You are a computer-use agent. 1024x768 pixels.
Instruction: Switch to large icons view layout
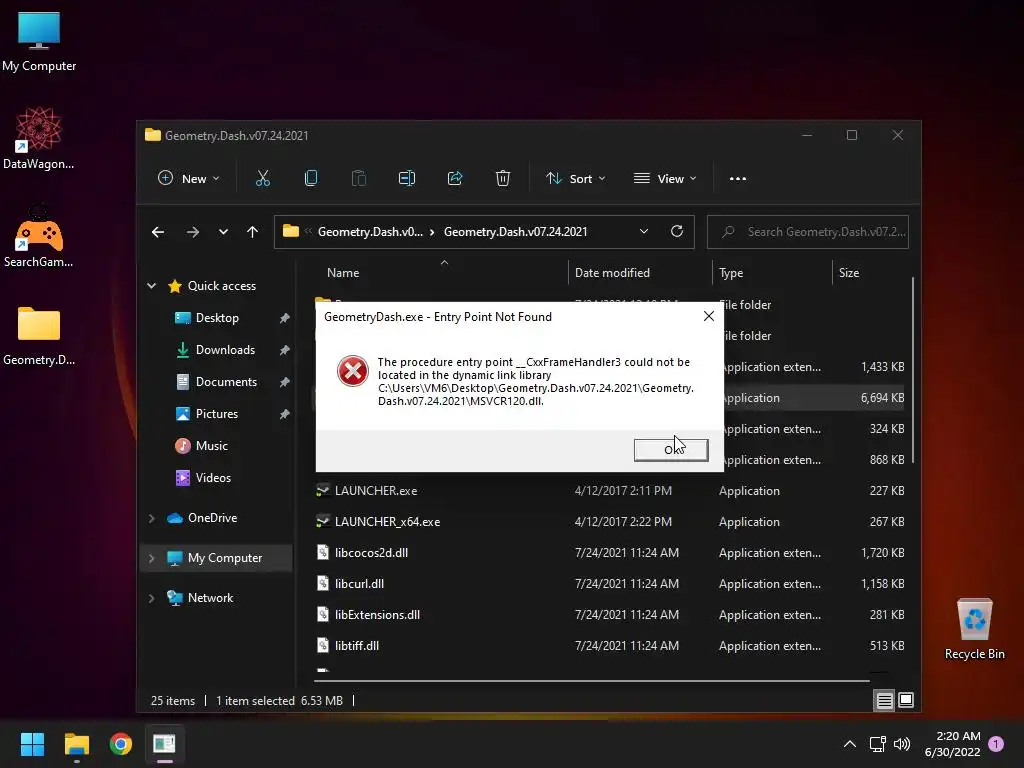(x=906, y=700)
